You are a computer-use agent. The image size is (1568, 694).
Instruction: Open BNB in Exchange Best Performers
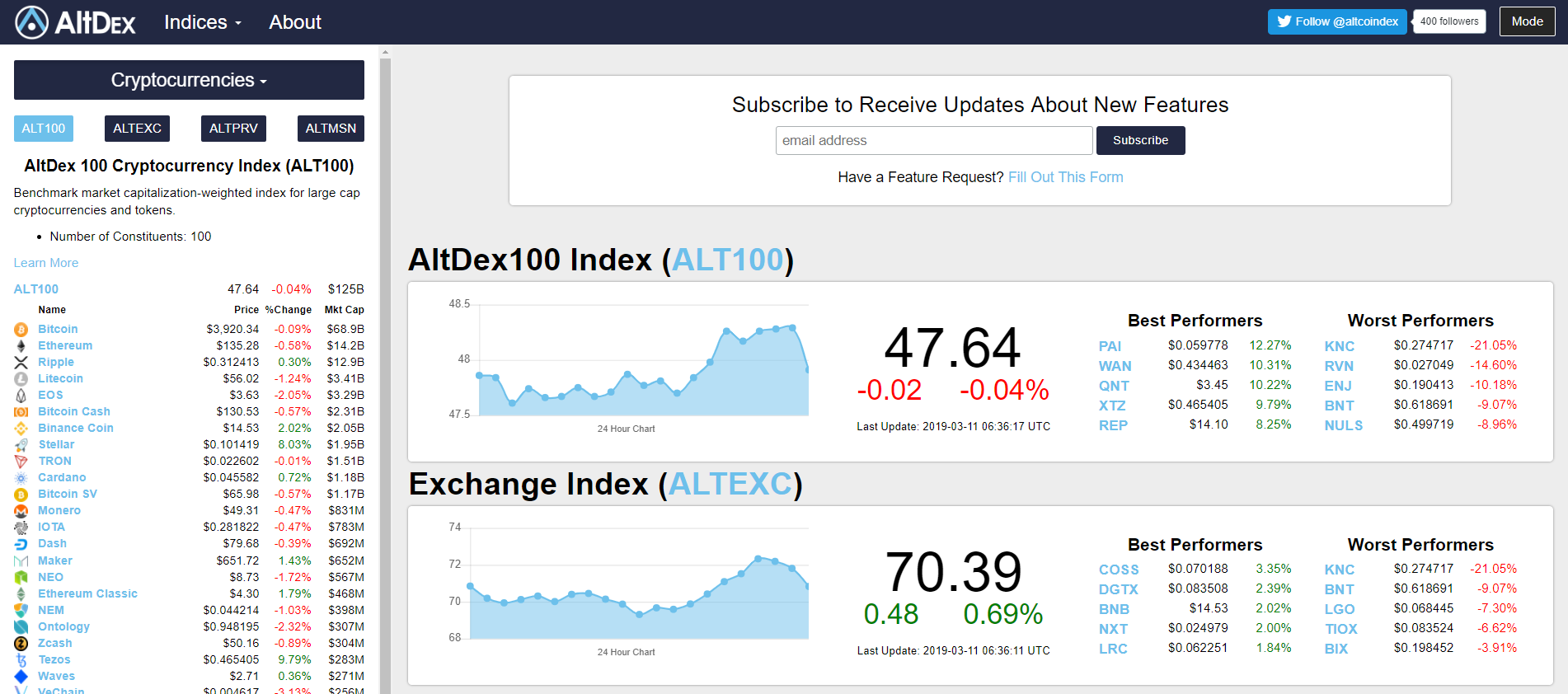[1115, 609]
